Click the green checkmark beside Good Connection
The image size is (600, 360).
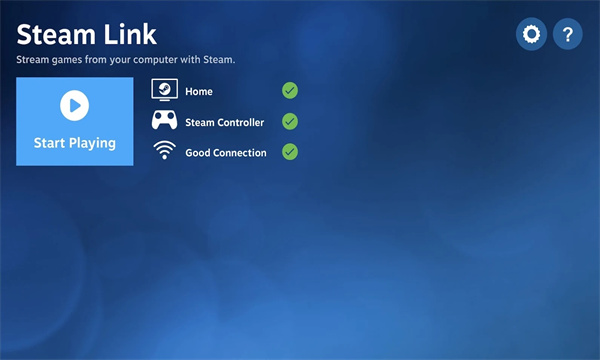[x=290, y=152]
